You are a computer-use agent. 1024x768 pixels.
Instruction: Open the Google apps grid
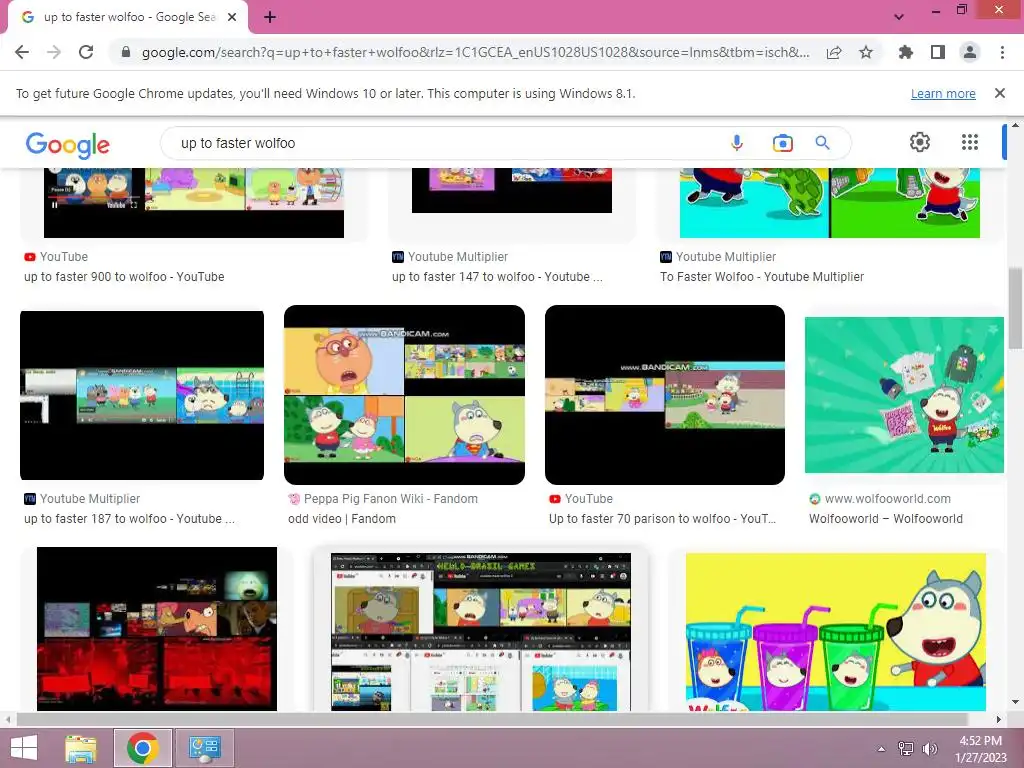point(970,142)
